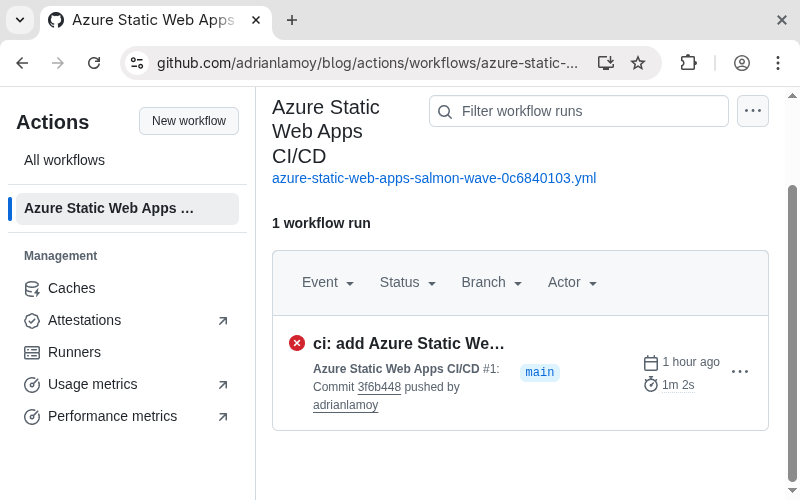
Task: Click the red failed-run status icon
Action: [x=297, y=343]
